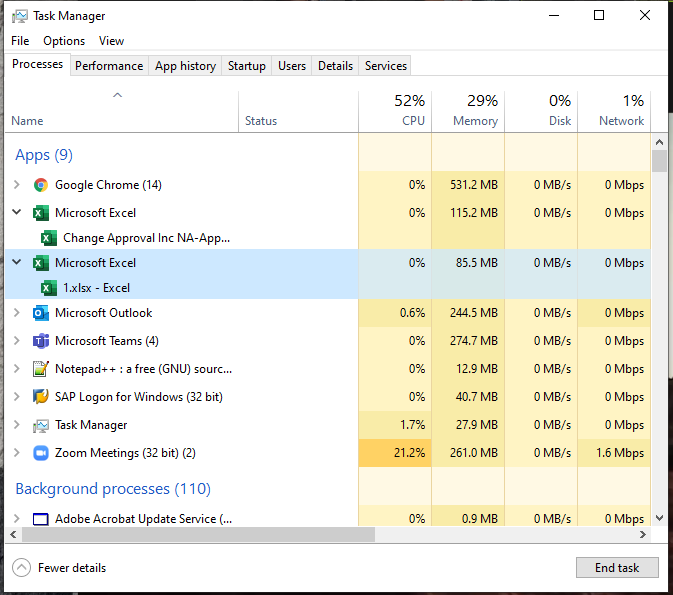Maximize the Task Manager window
The height and width of the screenshot is (595, 673).
599,15
